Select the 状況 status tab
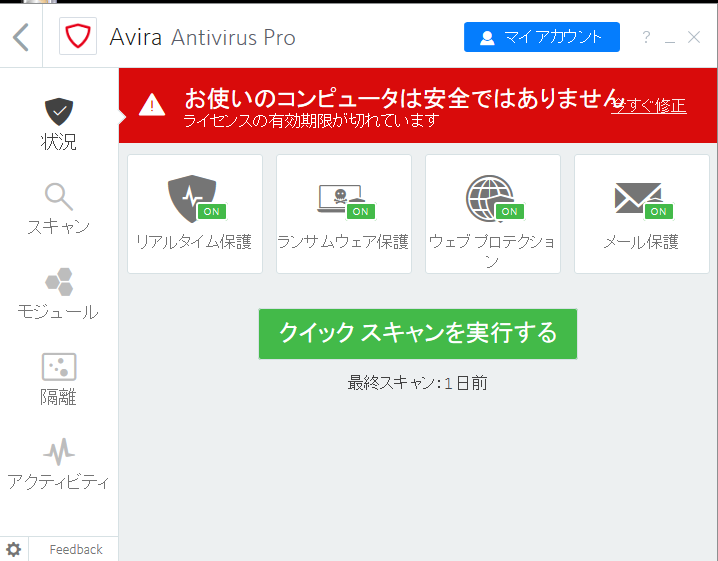 tap(59, 124)
